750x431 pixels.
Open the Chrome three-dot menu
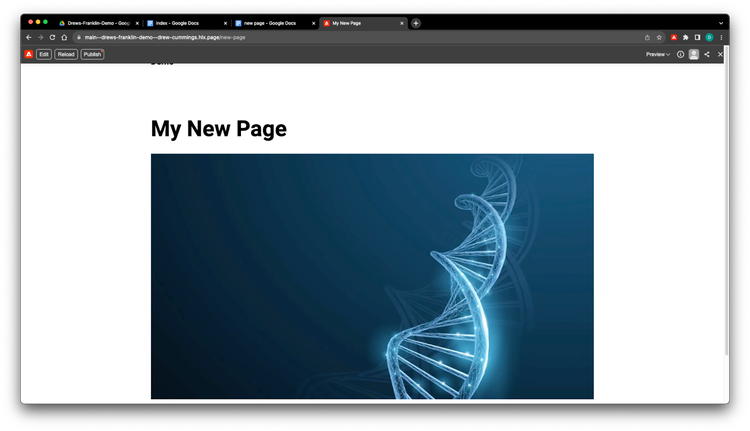coord(721,37)
